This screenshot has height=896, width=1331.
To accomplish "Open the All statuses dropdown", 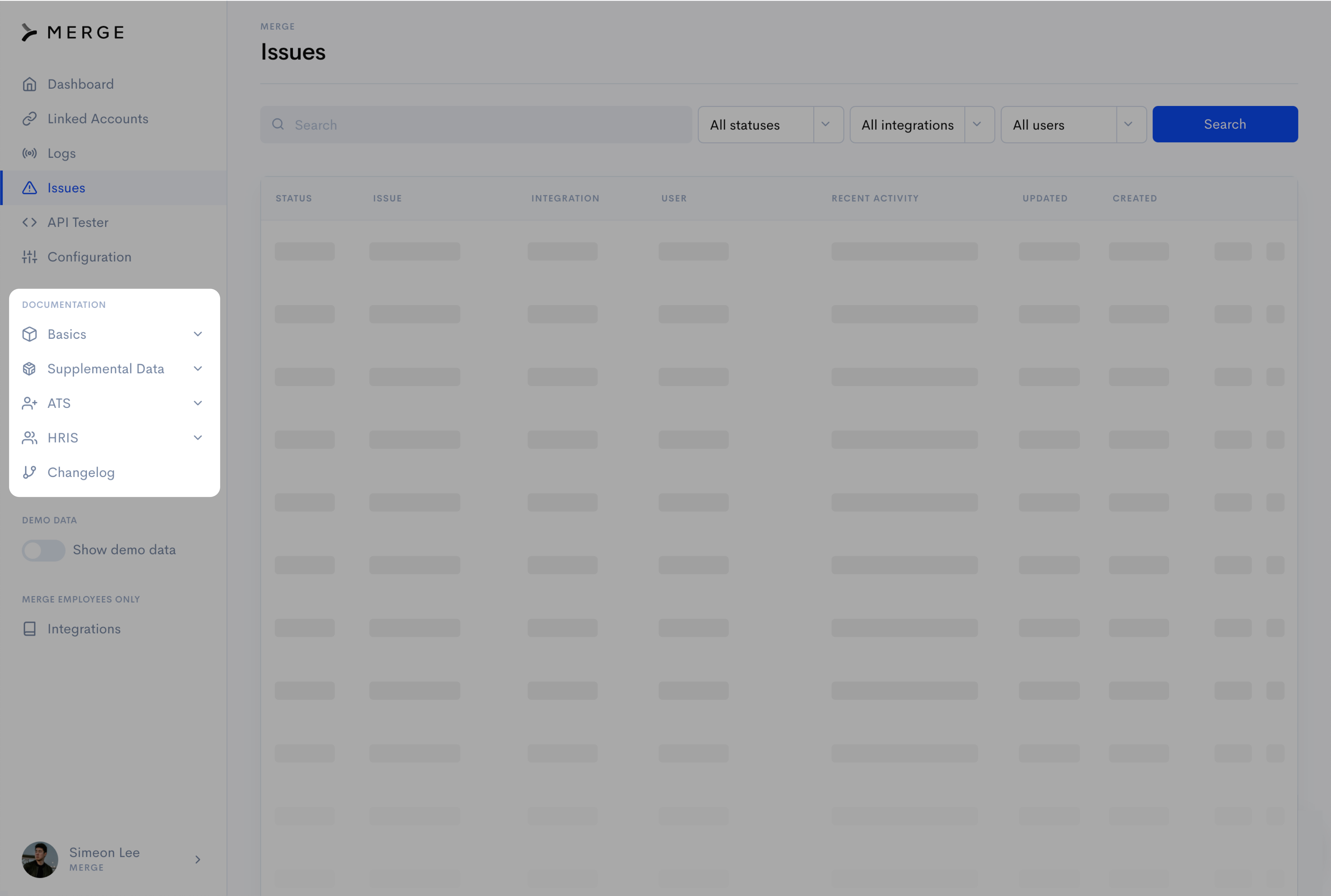I will [771, 125].
